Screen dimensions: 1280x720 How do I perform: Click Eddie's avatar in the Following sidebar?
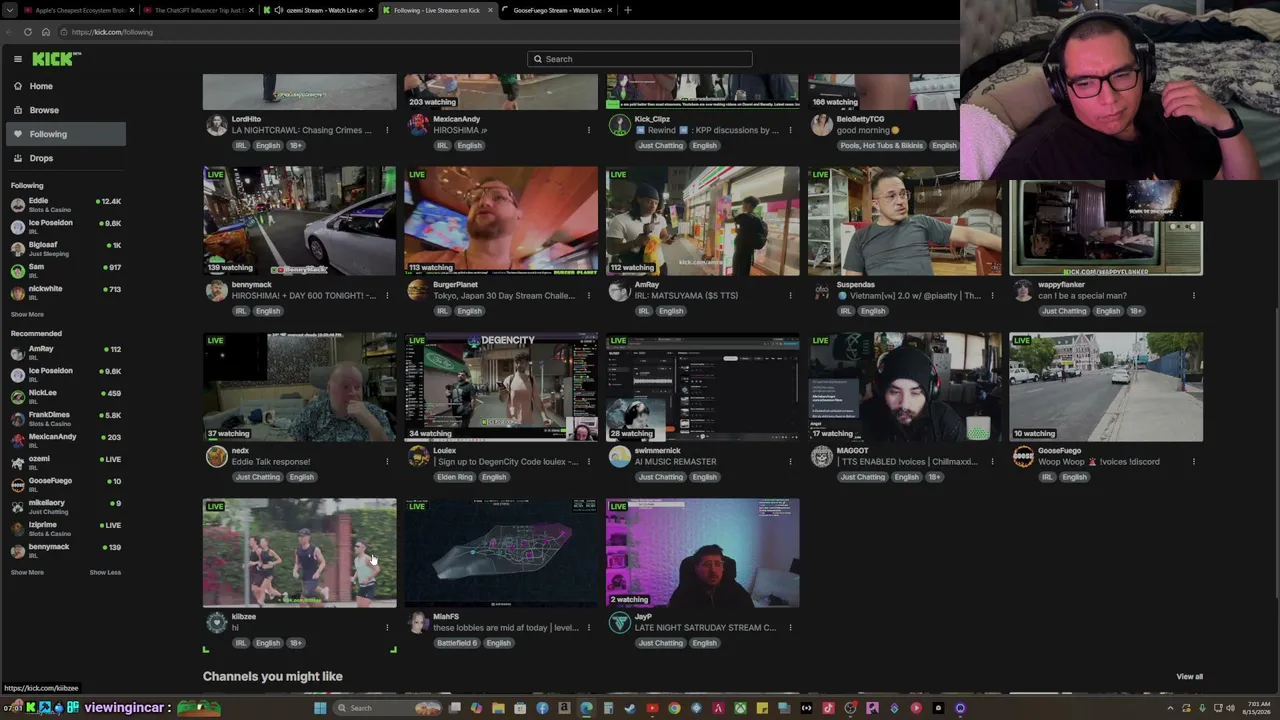pyautogui.click(x=17, y=204)
